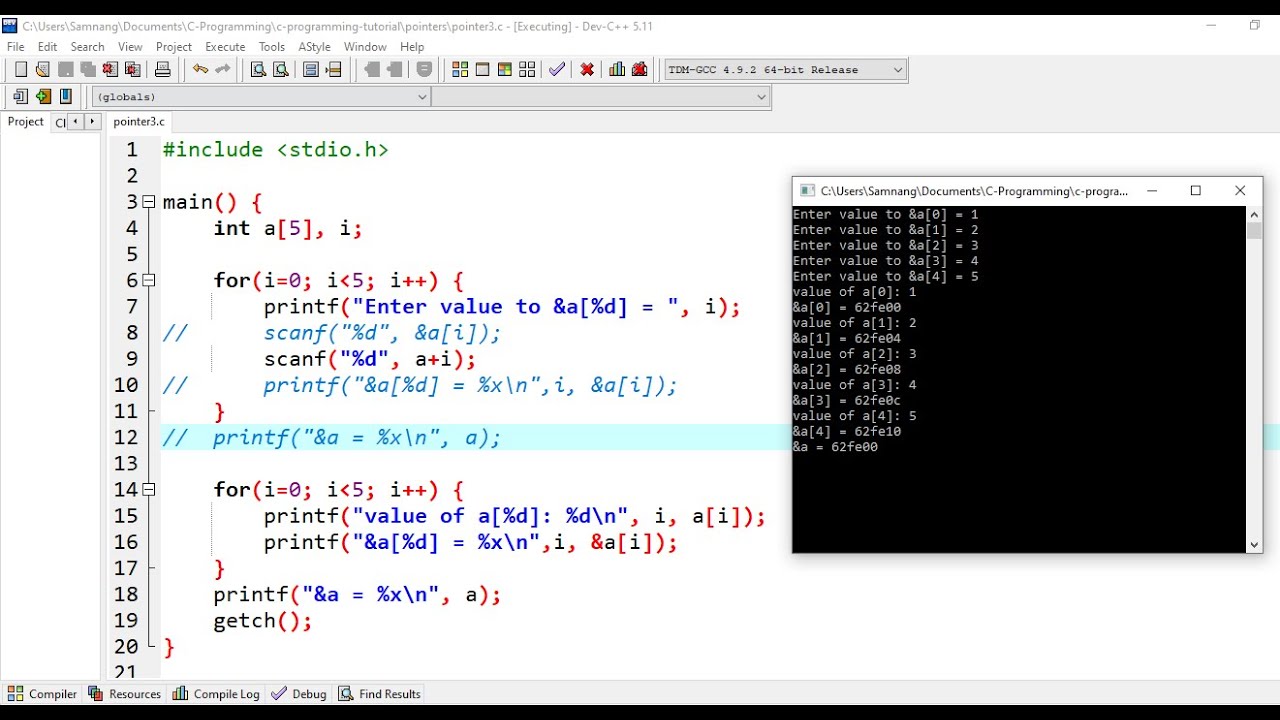
Task: Click the 'scanf("%d", a+i);' line 9
Action: 370,359
